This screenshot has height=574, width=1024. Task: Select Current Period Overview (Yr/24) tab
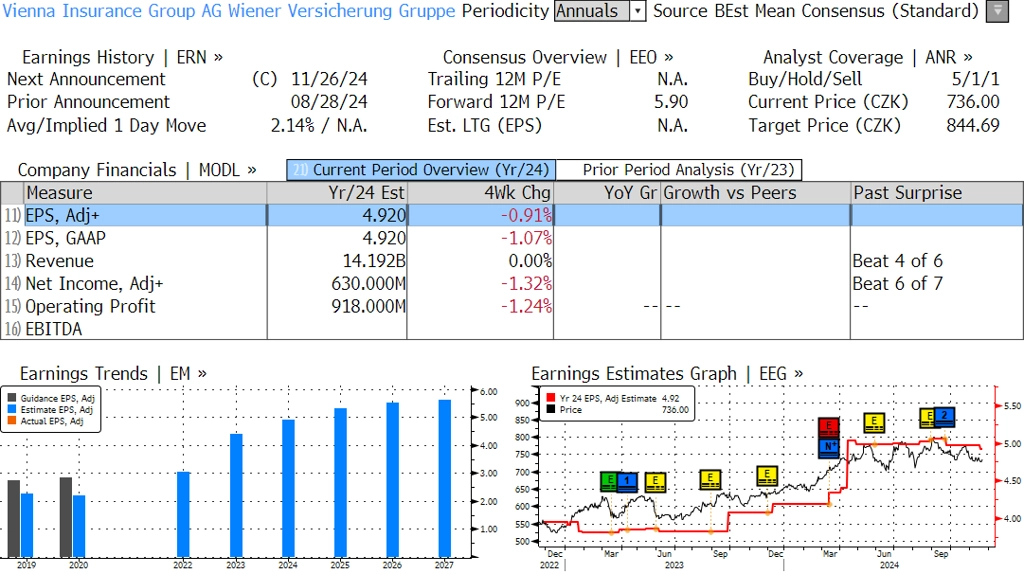coord(421,170)
